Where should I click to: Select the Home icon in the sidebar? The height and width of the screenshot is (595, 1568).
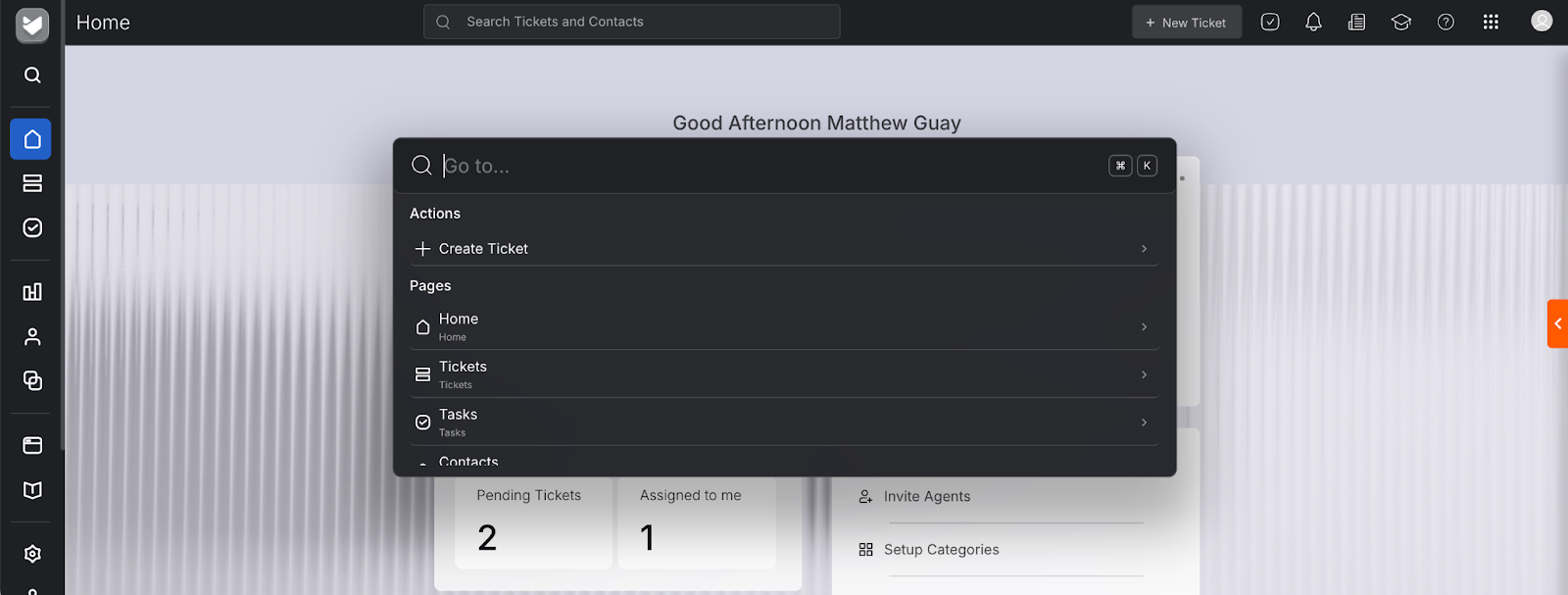point(30,138)
